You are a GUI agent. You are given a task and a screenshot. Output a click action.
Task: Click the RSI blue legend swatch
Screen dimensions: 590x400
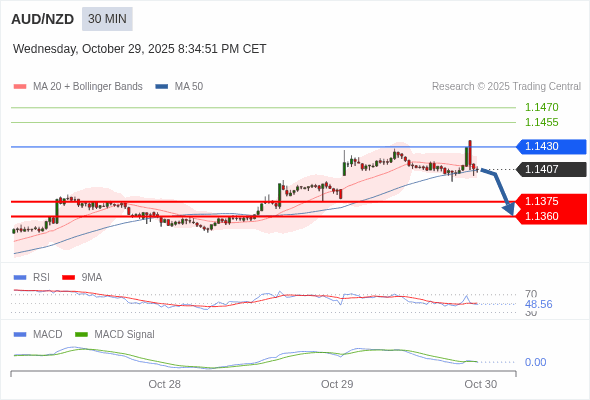[x=20, y=278]
